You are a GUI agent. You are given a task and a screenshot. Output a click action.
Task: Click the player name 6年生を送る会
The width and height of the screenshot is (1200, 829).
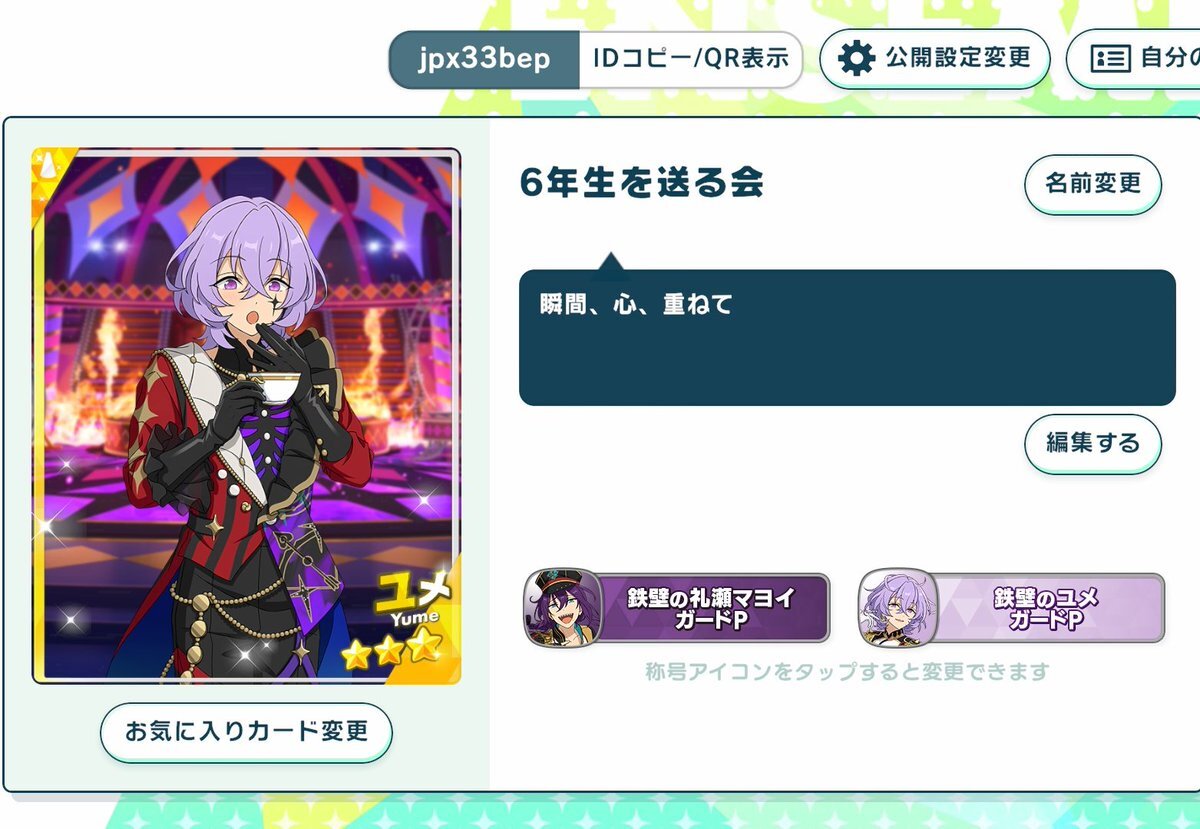[x=642, y=183]
